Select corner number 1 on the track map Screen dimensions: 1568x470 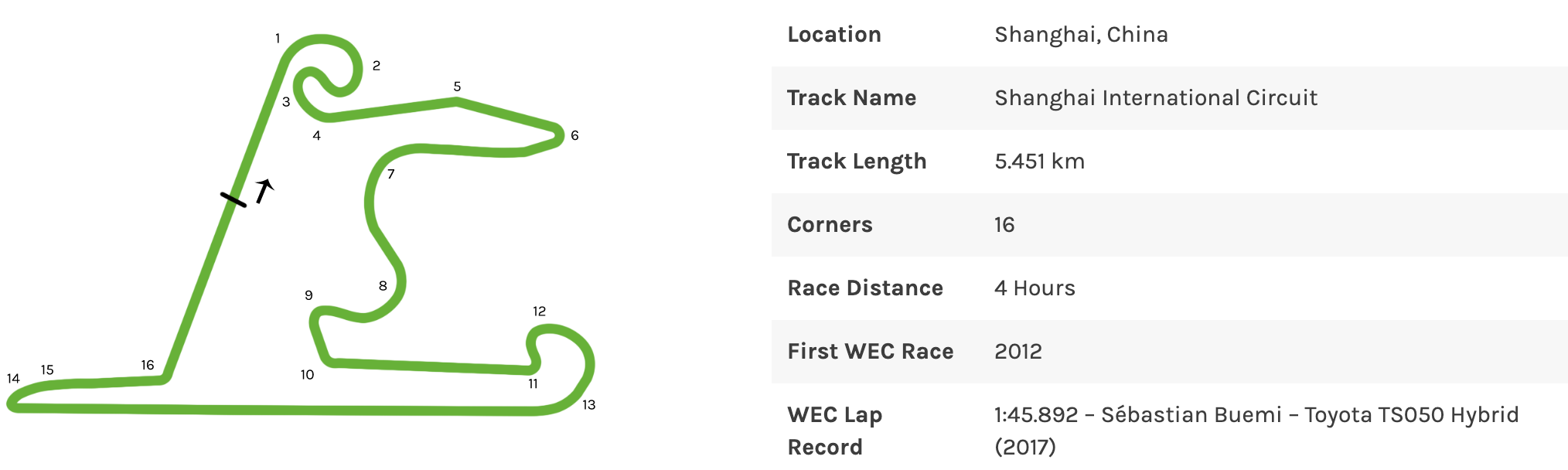tap(278, 38)
